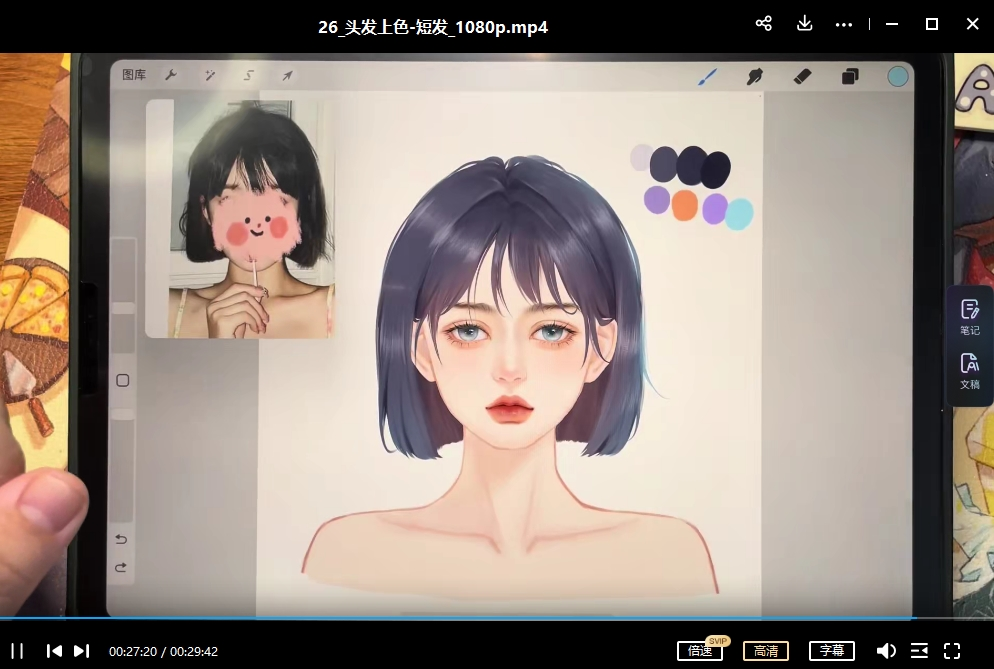Pick the orange swatch on canvas
The width and height of the screenshot is (994, 669).
click(x=685, y=205)
